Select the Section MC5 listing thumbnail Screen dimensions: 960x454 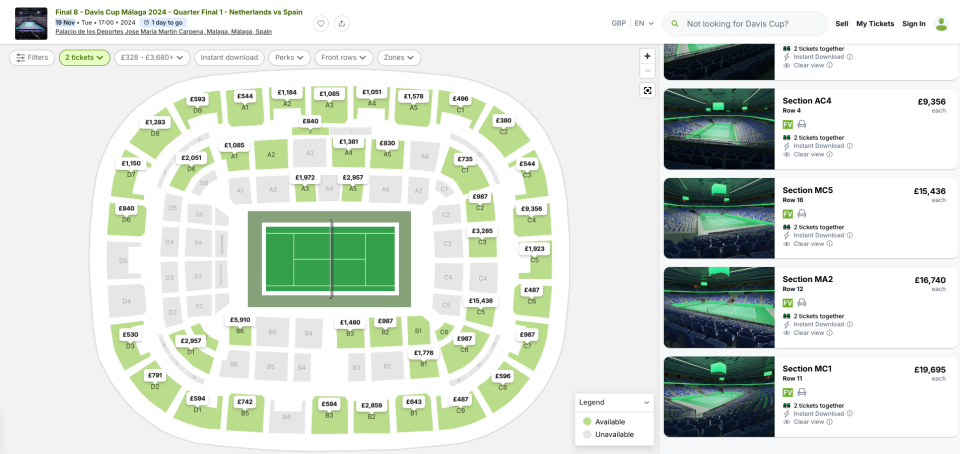click(719, 218)
